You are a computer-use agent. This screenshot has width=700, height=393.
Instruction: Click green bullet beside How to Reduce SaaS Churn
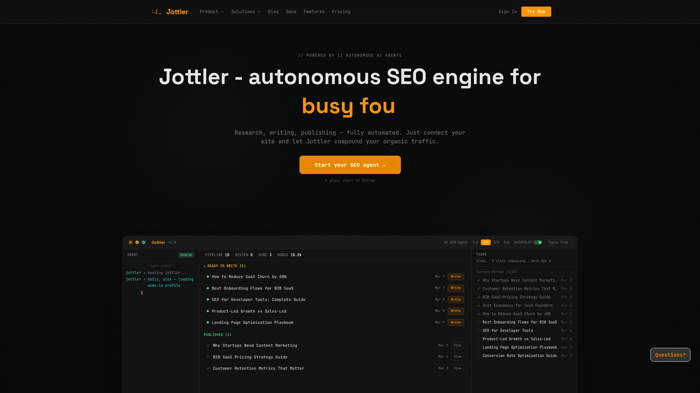pos(208,277)
